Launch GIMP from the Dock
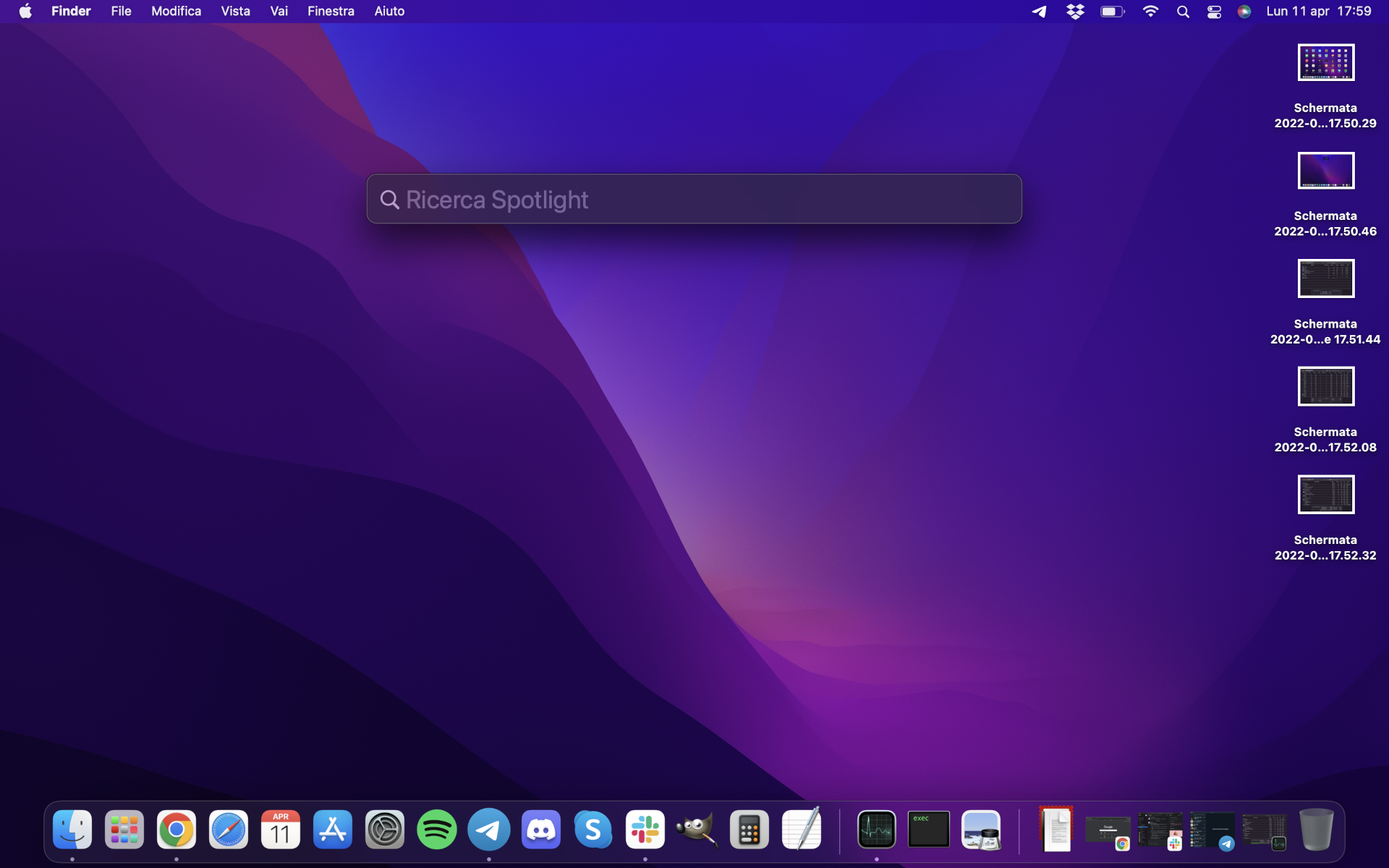The image size is (1389, 868). [697, 830]
